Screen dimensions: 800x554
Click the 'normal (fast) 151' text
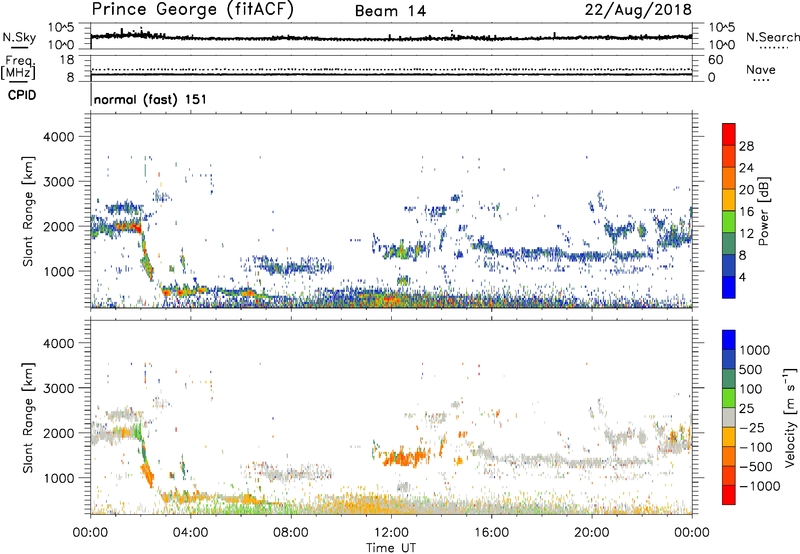click(150, 99)
